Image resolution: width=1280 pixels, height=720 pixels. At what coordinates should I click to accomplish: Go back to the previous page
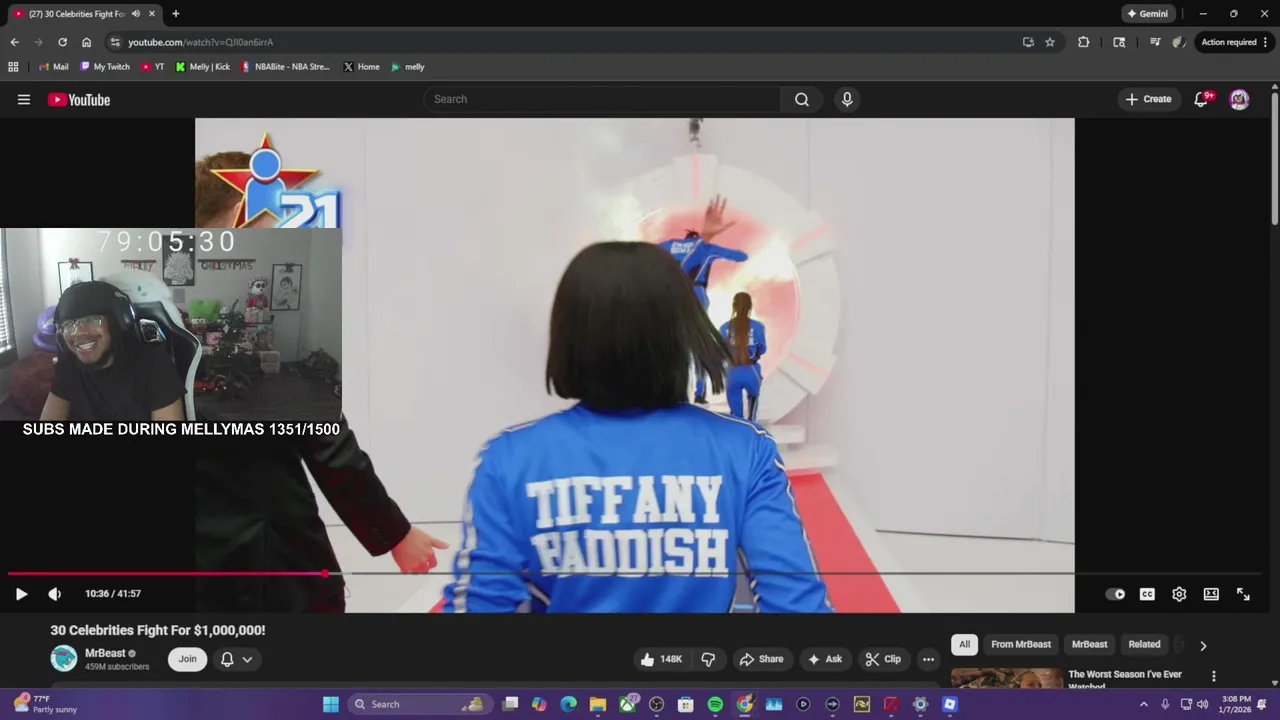[x=14, y=42]
